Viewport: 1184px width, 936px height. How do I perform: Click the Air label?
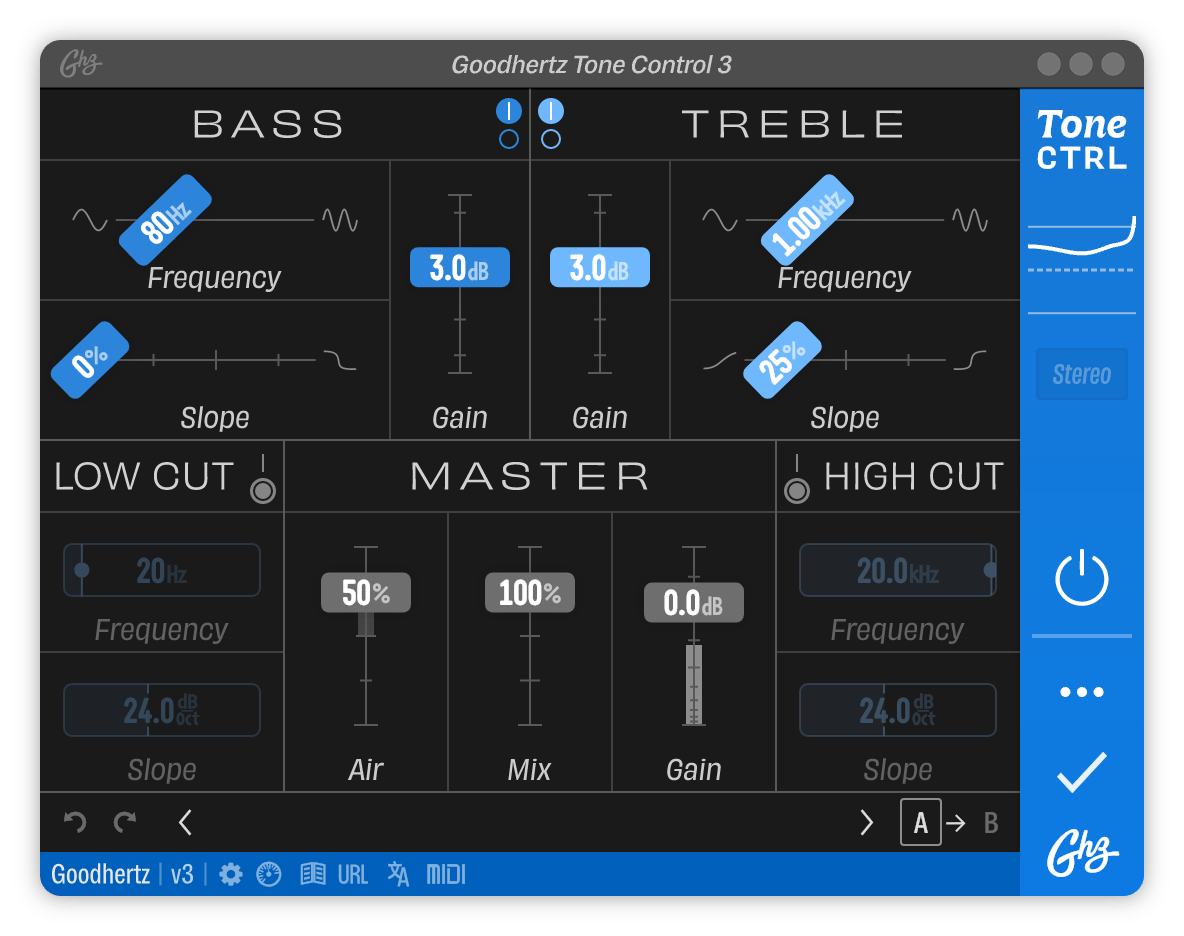(x=366, y=770)
